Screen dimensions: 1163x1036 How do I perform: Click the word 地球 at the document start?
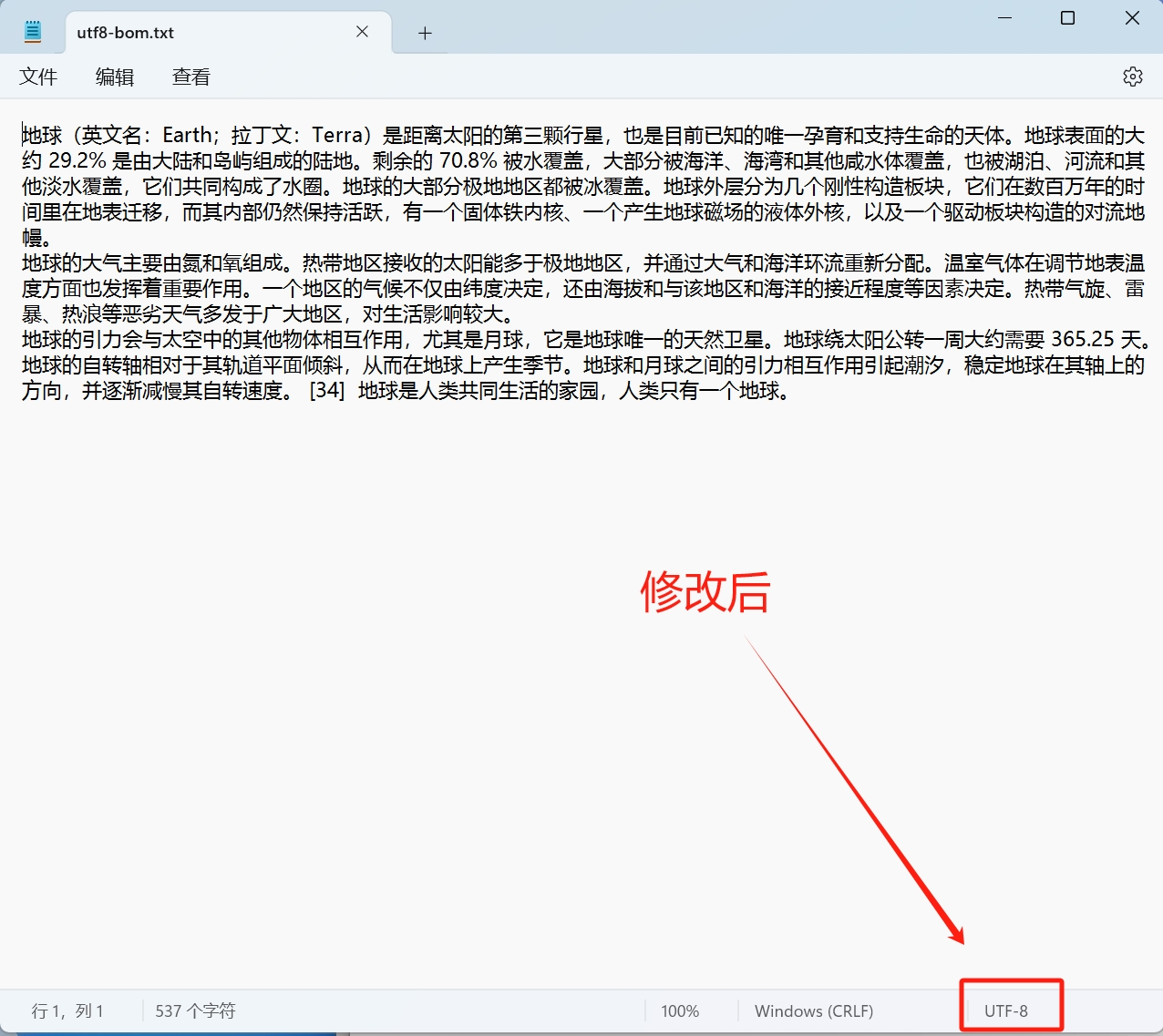pyautogui.click(x=42, y=135)
